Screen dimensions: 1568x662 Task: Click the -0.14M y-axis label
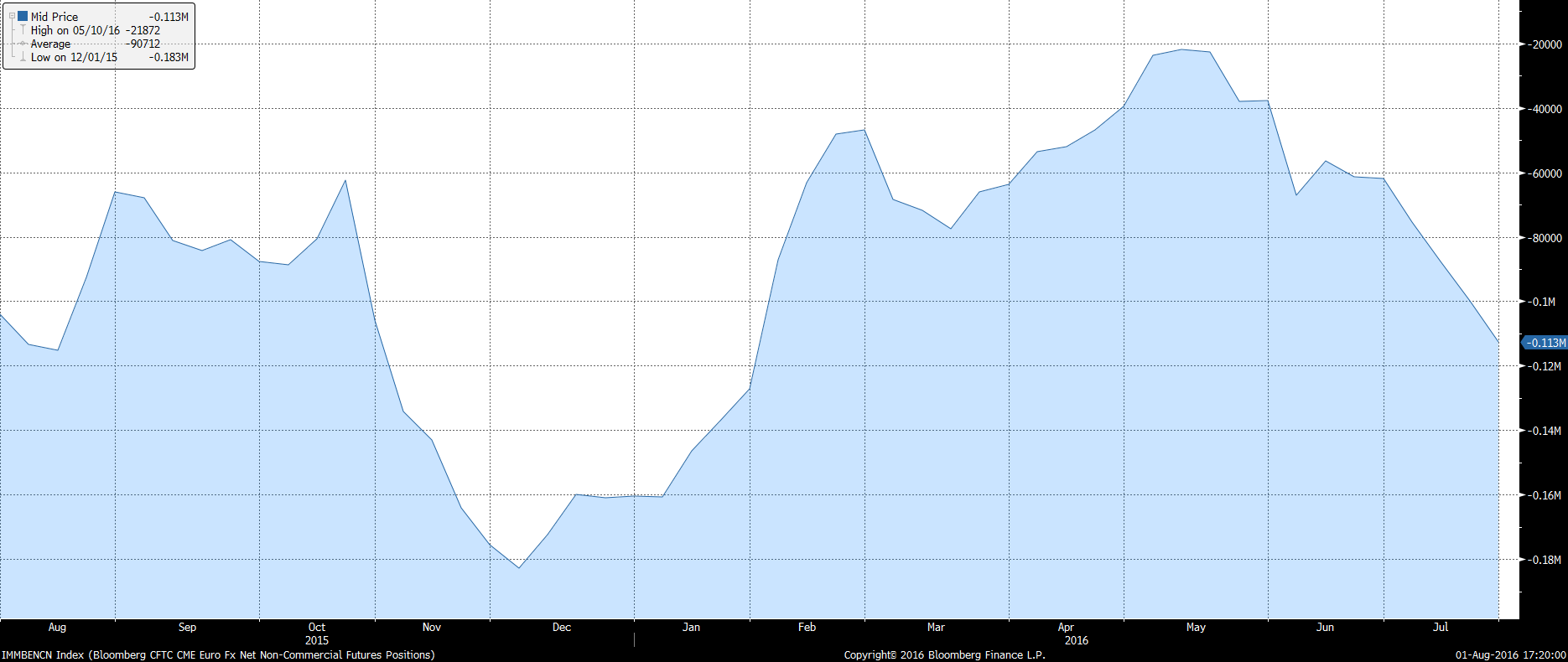point(1543,431)
